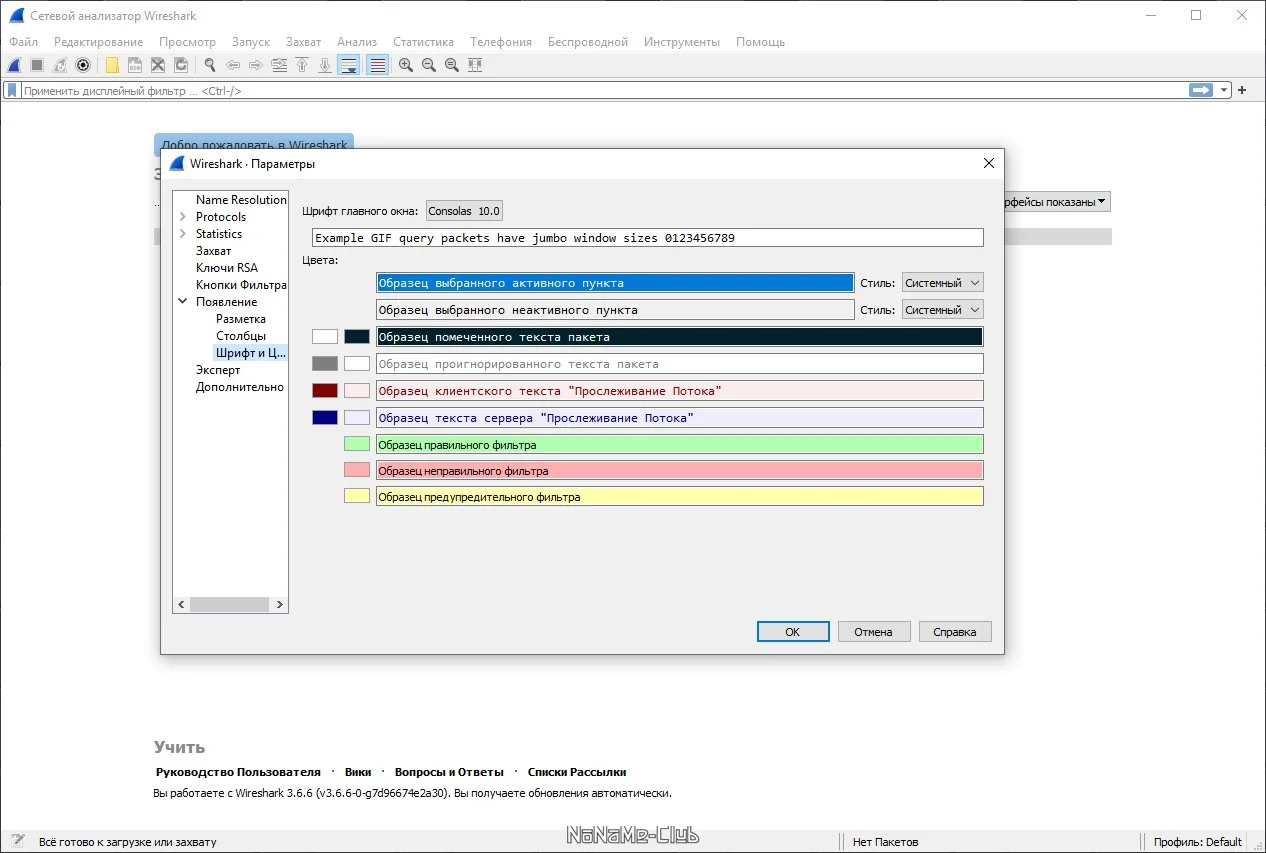Open the Инструменты menu
The height and width of the screenshot is (853, 1266).
[x=682, y=42]
